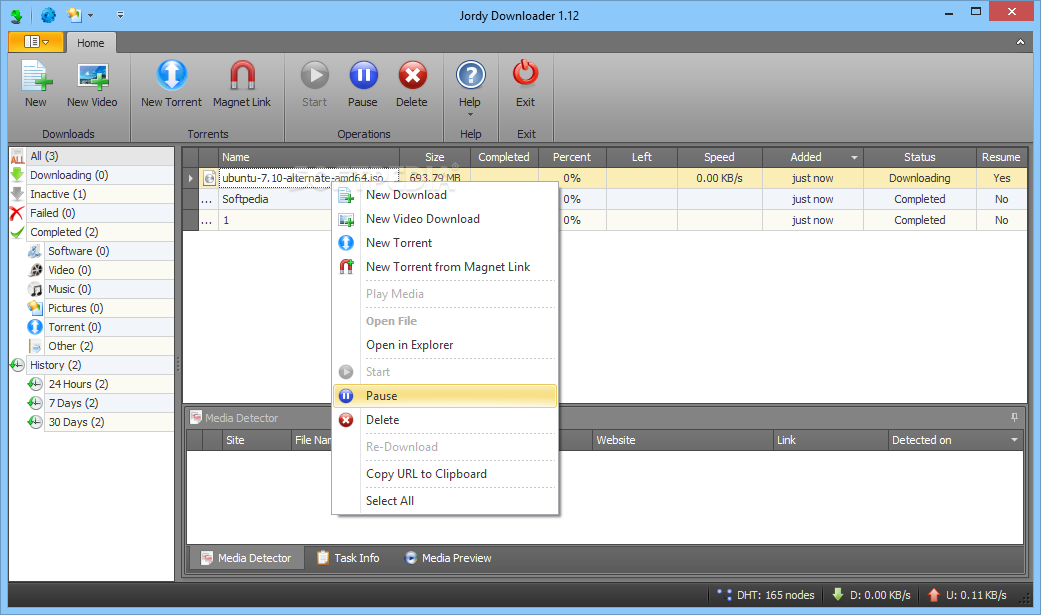Click the Link column header
Viewport: 1041px width, 615px height.
[831, 440]
